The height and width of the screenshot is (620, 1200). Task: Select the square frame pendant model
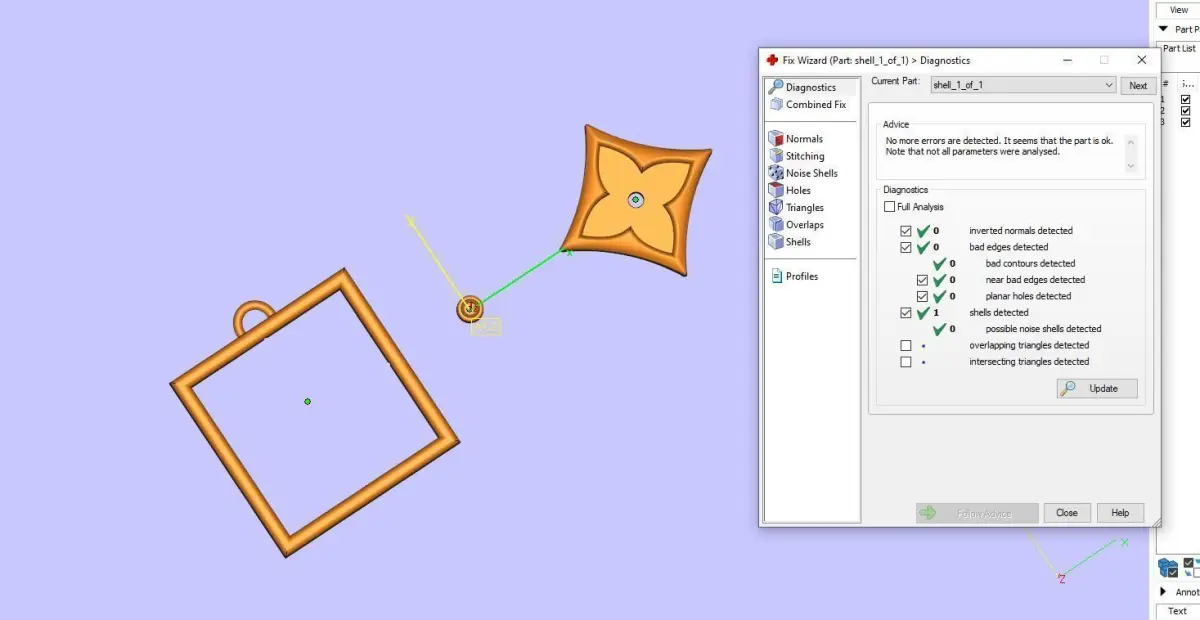(x=313, y=412)
